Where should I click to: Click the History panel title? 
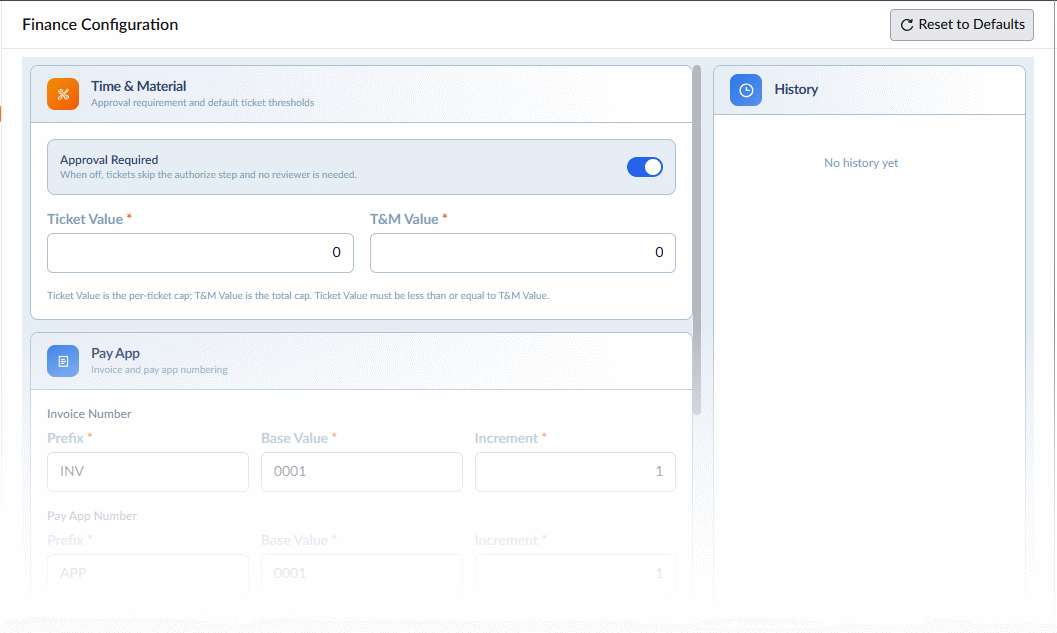[796, 89]
